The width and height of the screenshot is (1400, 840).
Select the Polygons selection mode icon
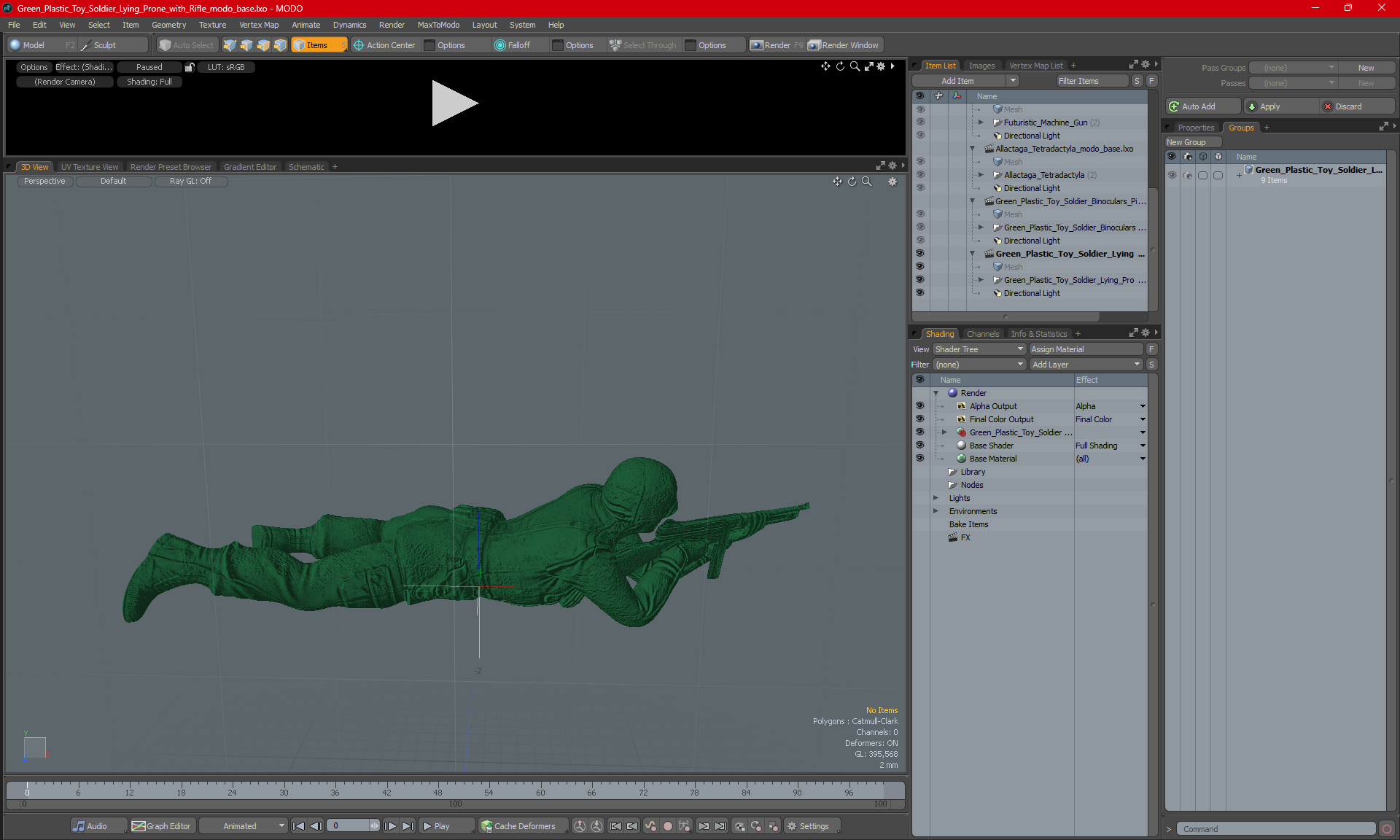point(263,45)
